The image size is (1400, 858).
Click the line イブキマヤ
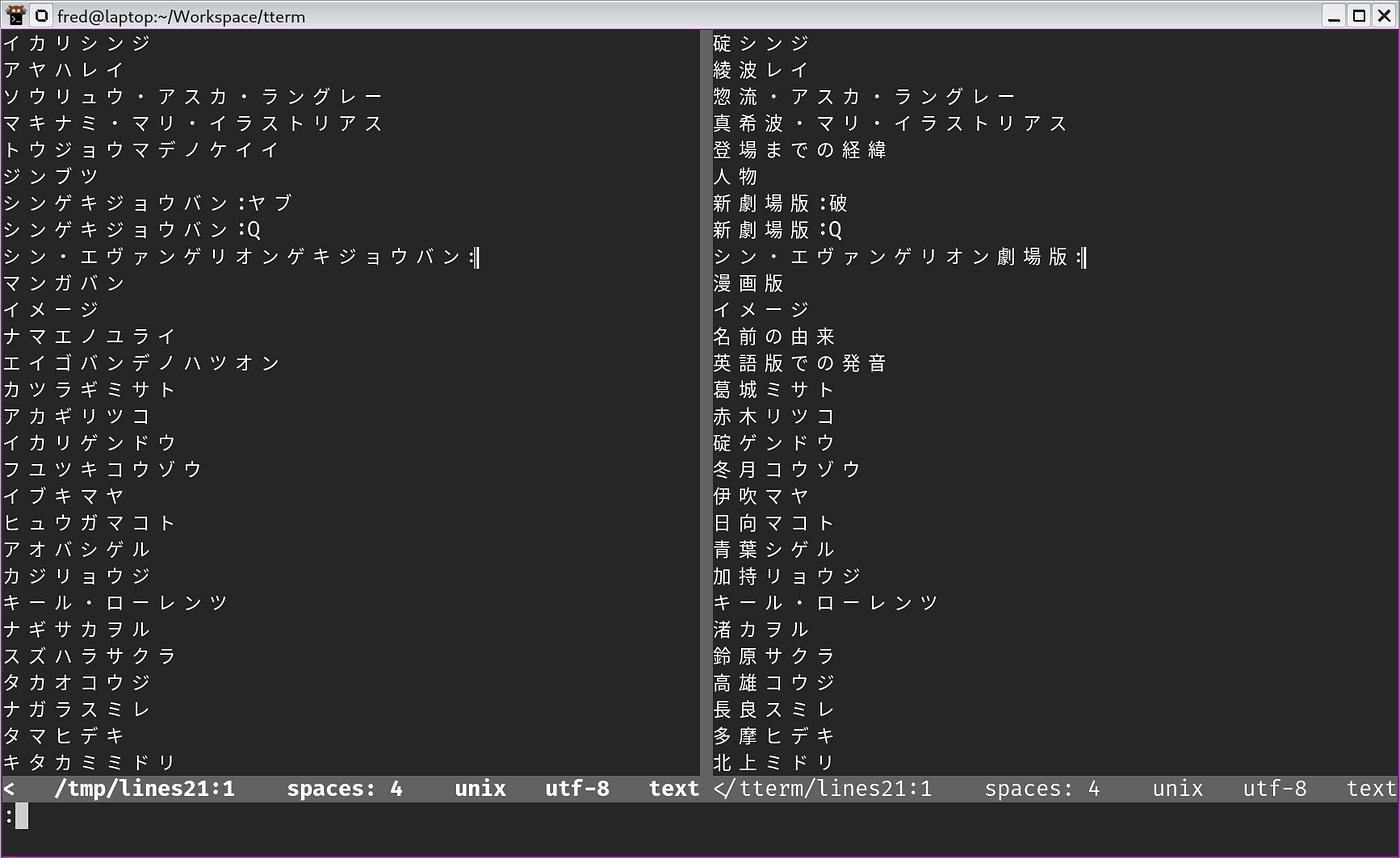point(63,496)
